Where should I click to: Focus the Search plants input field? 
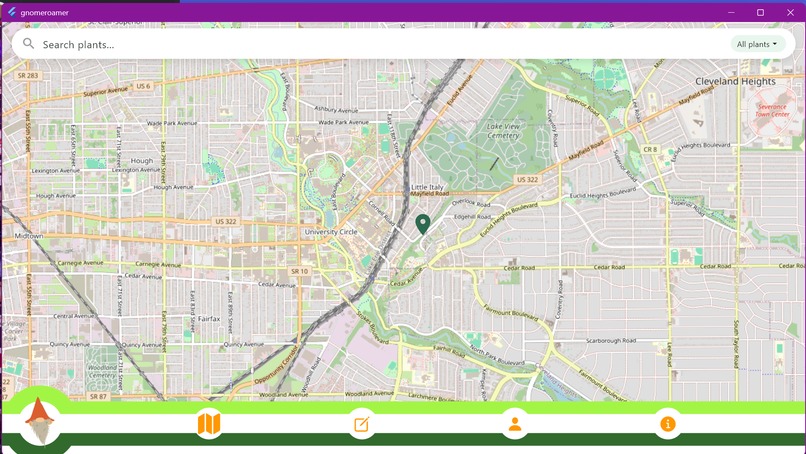[404, 44]
